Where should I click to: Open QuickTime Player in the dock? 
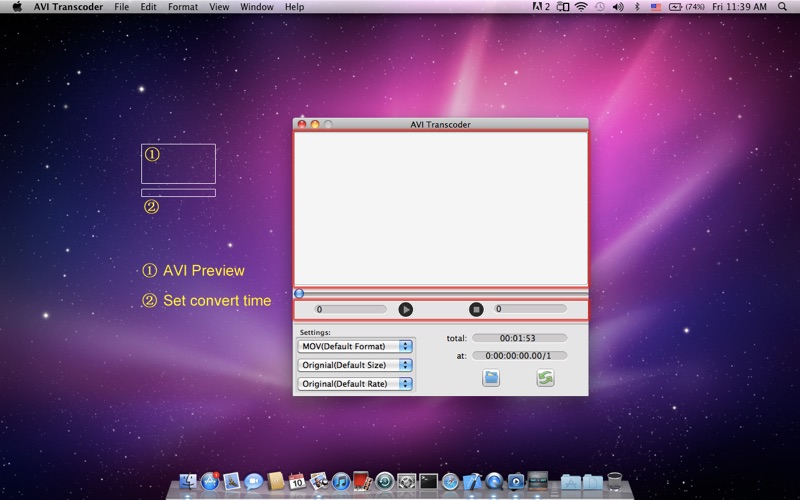[x=494, y=481]
